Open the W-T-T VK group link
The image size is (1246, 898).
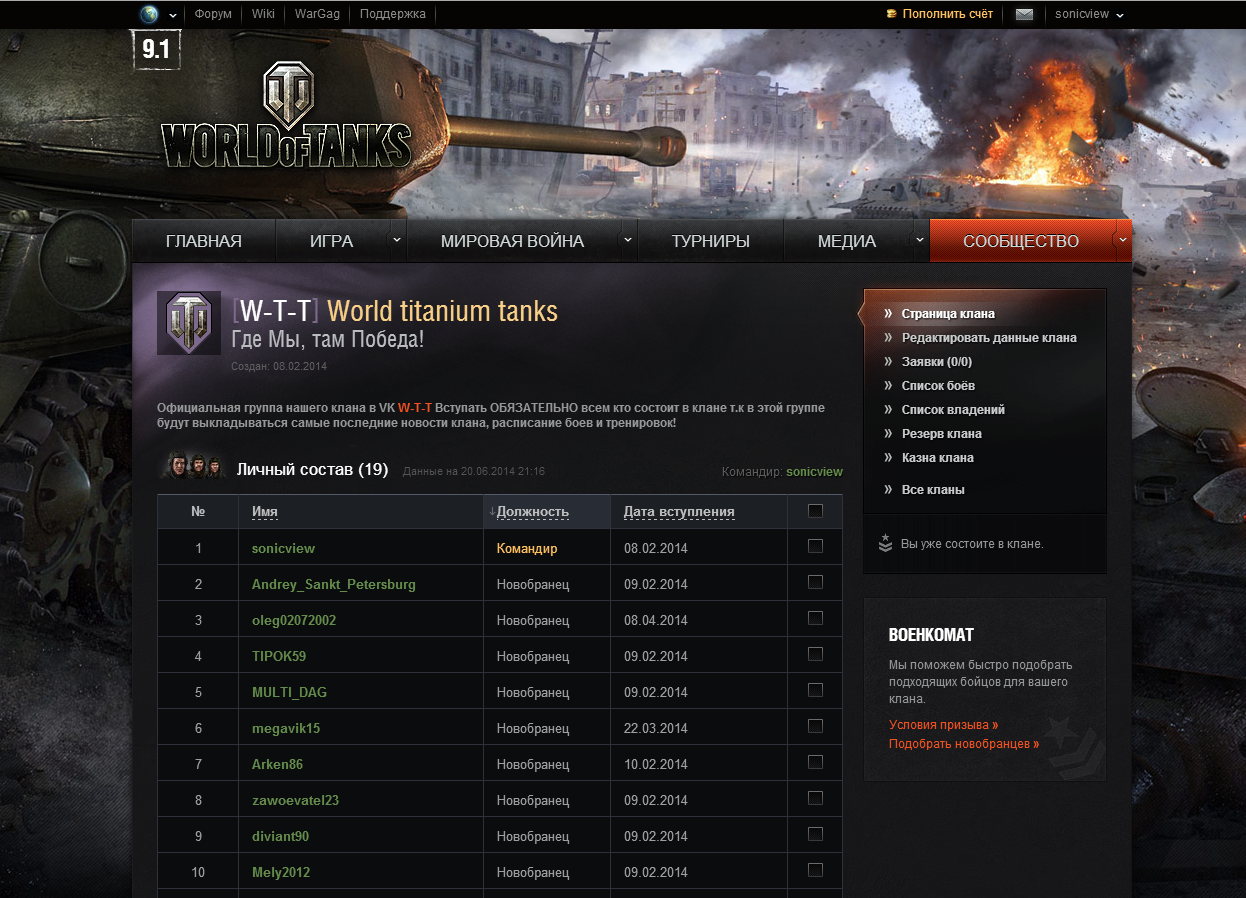pos(415,408)
